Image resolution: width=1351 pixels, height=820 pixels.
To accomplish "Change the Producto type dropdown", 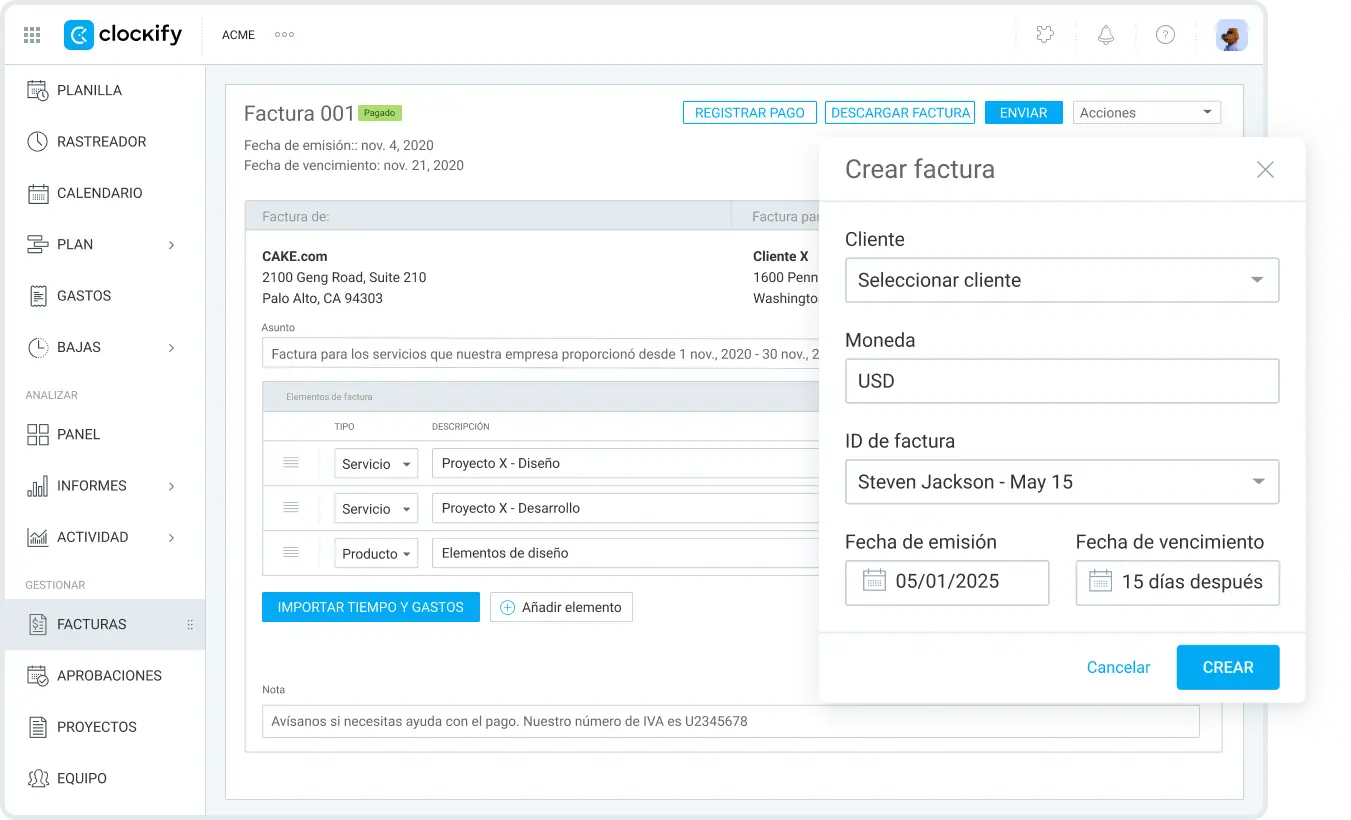I will pyautogui.click(x=376, y=553).
